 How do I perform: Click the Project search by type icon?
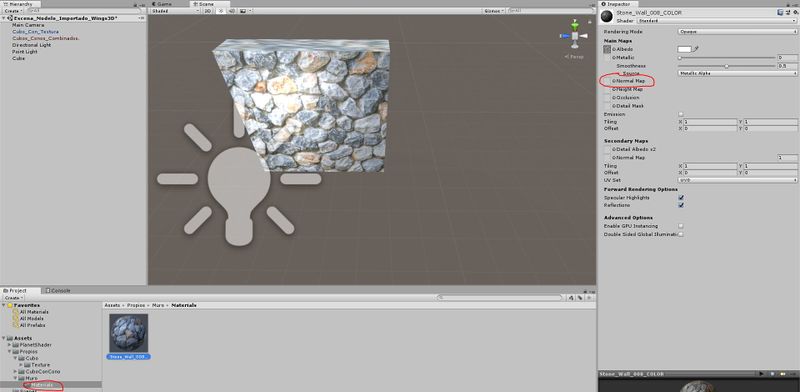(x=571, y=298)
